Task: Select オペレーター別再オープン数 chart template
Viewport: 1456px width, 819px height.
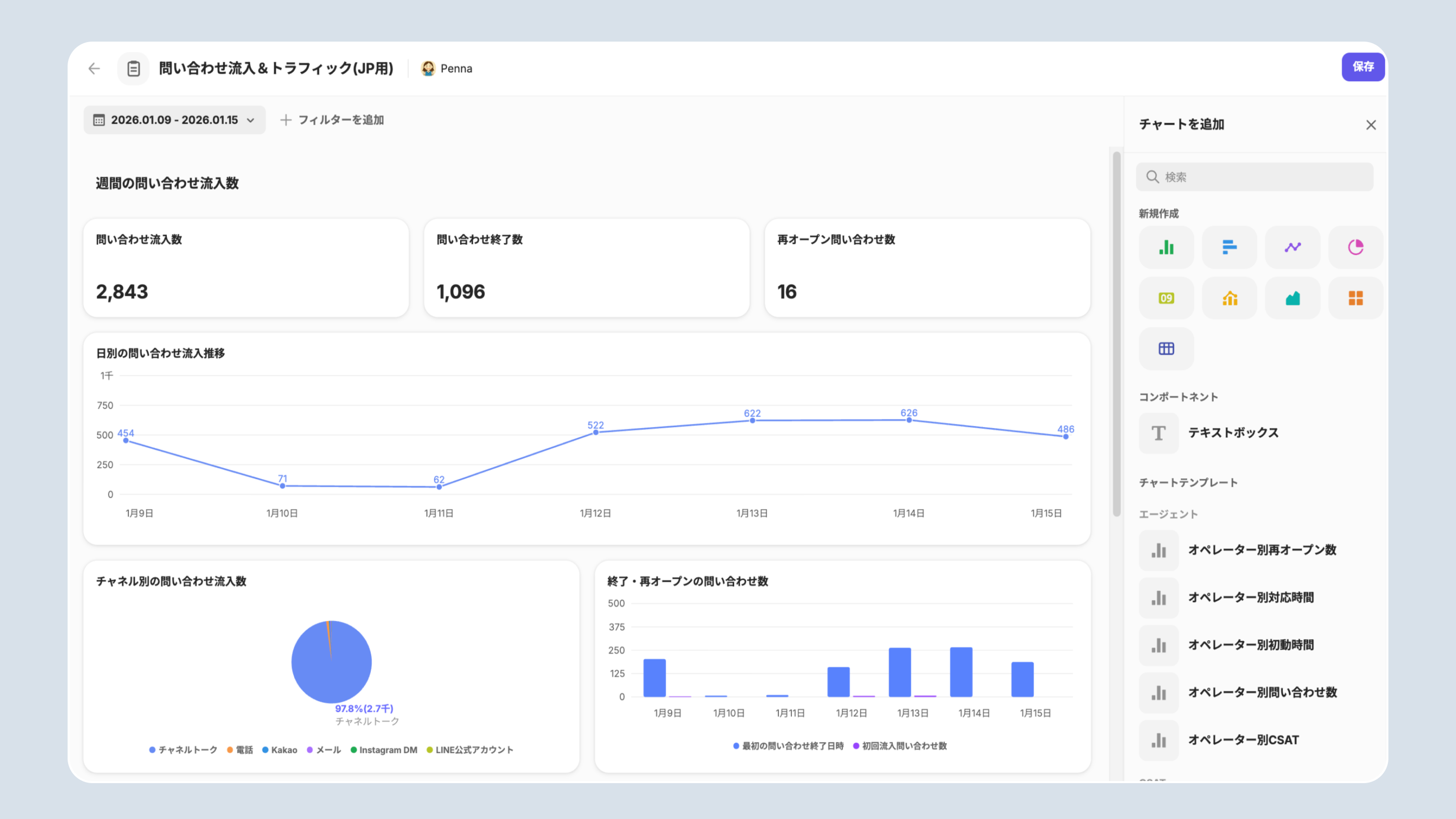Action: [x=1262, y=550]
